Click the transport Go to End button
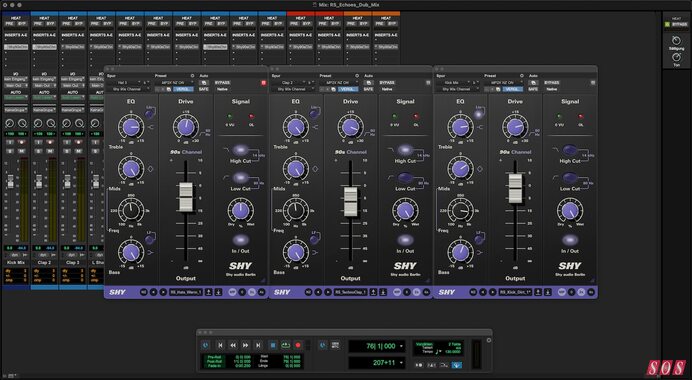Image resolution: width=692 pixels, height=380 pixels. click(x=259, y=346)
